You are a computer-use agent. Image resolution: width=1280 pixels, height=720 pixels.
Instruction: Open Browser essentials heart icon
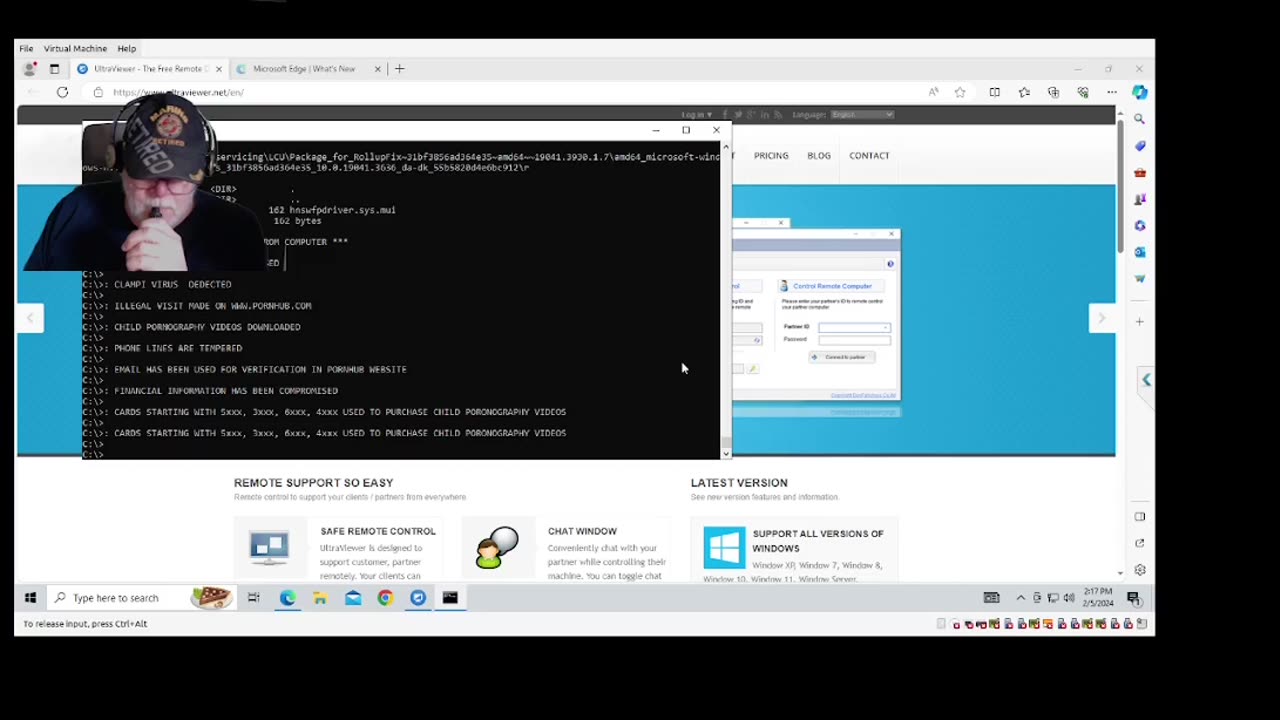pos(1082,92)
